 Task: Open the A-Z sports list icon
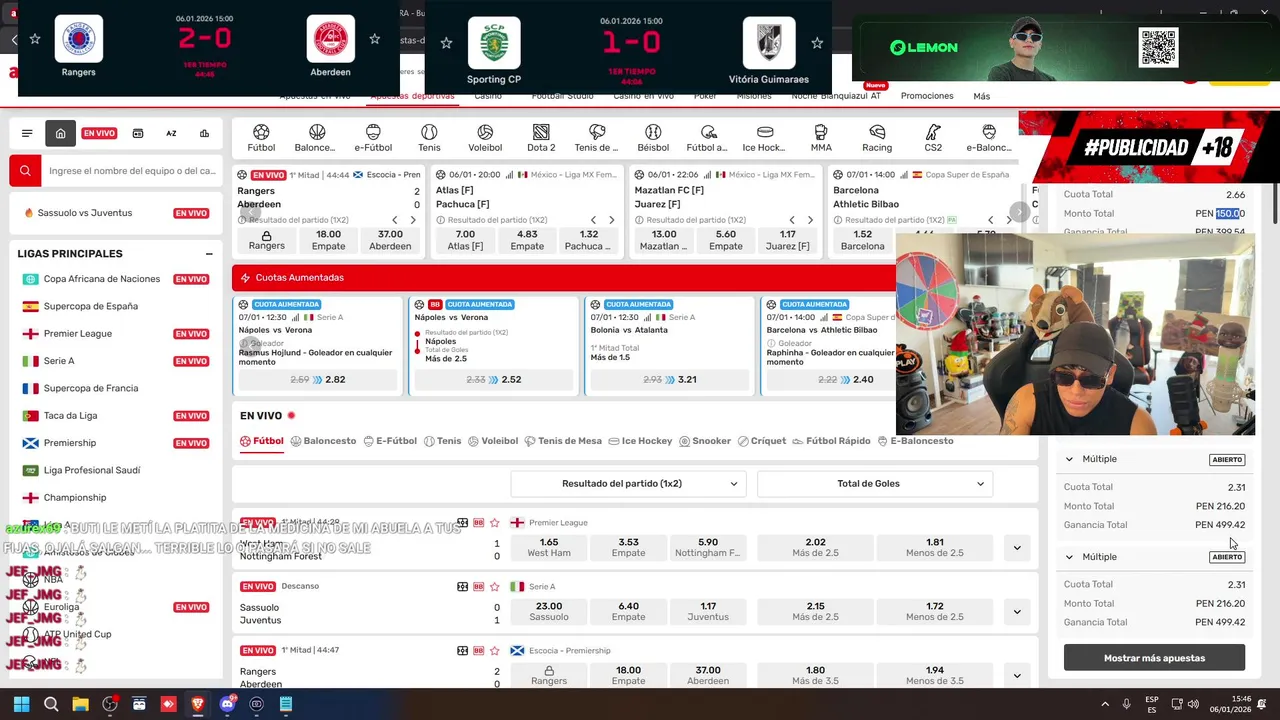(171, 133)
